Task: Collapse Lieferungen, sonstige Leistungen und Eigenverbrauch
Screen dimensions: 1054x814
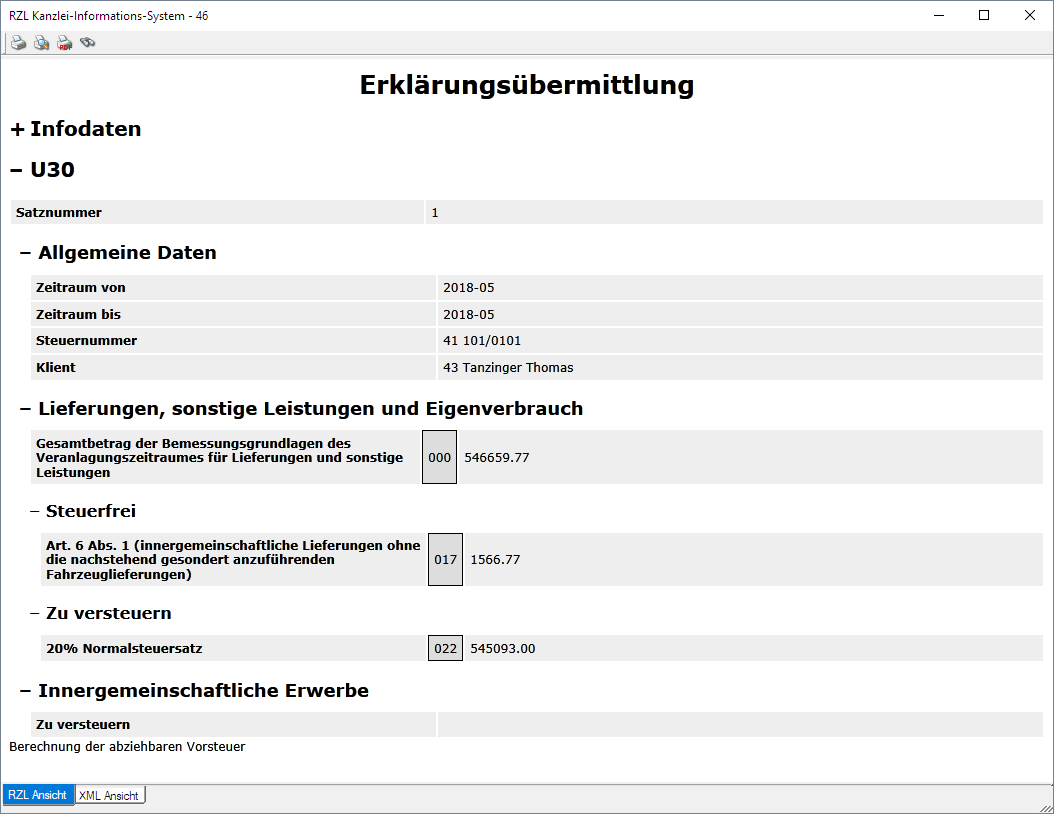Action: tap(26, 409)
